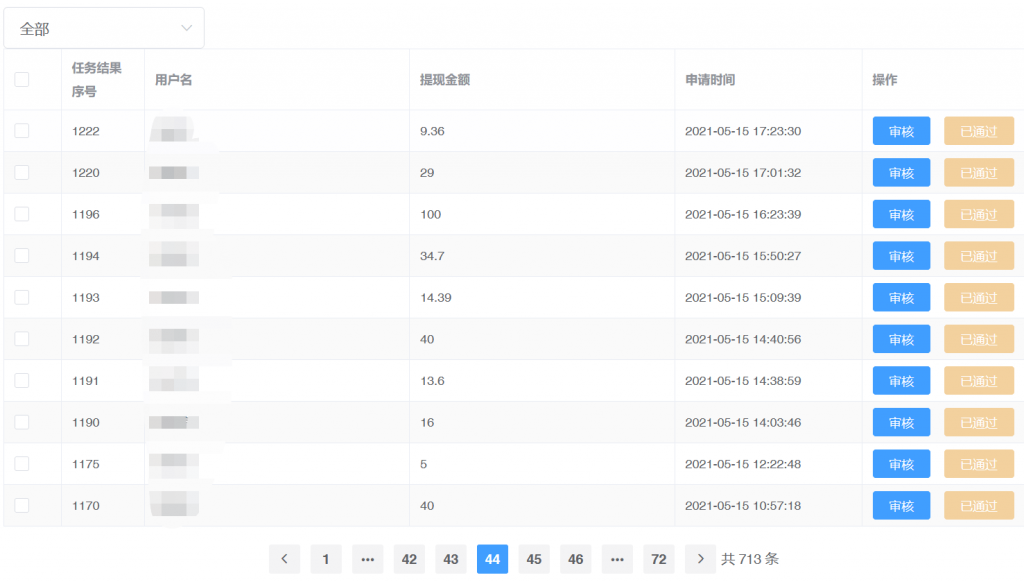This screenshot has width=1024, height=582.
Task: Jump to last page 72
Action: pyautogui.click(x=658, y=559)
